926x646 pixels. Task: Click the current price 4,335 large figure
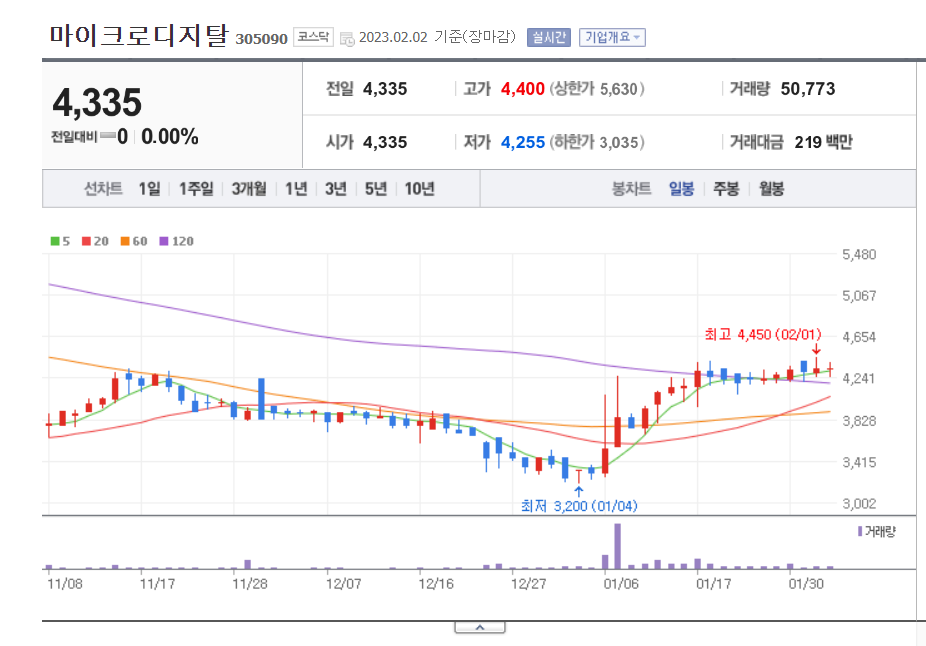(97, 102)
